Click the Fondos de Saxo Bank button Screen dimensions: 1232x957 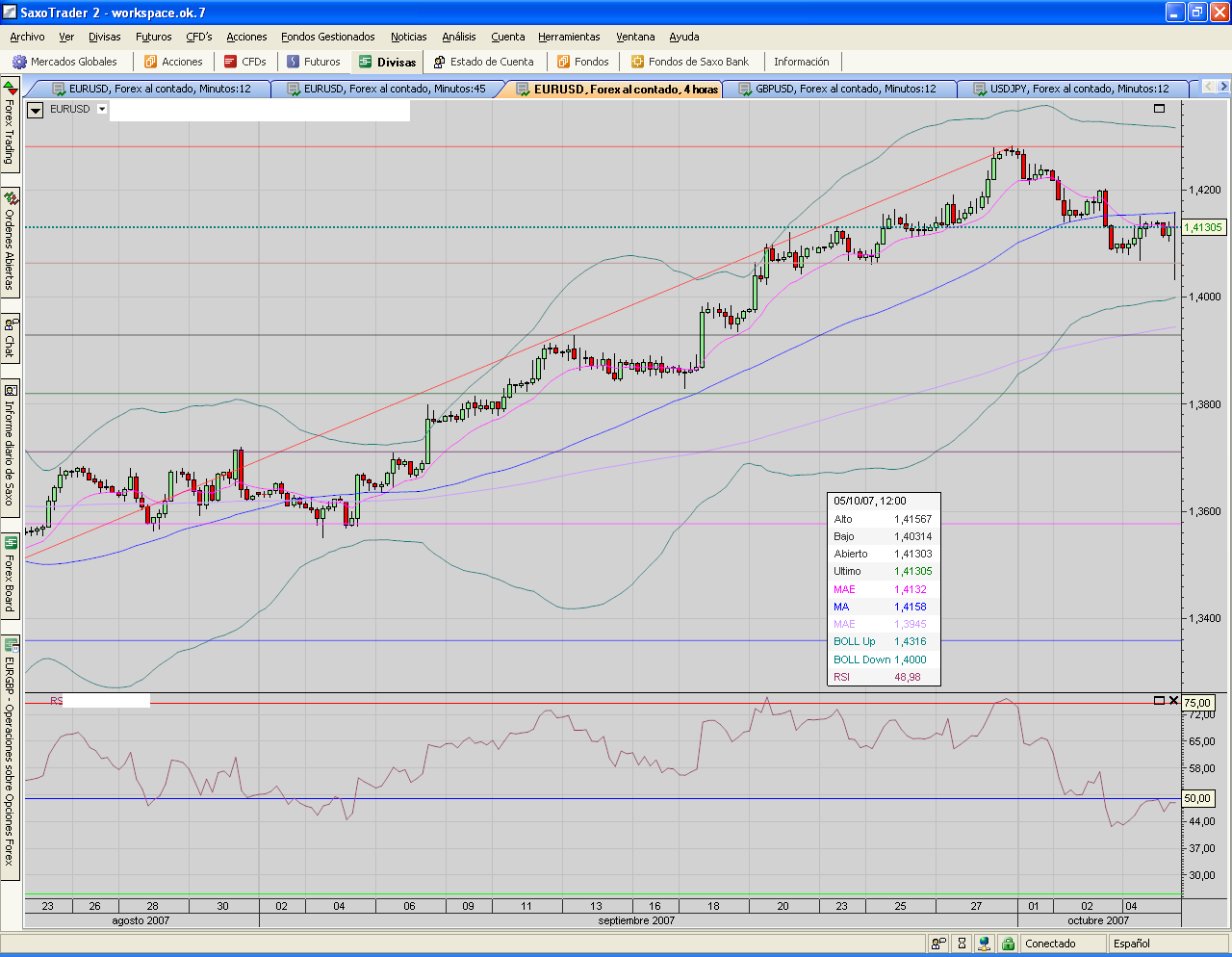(689, 62)
